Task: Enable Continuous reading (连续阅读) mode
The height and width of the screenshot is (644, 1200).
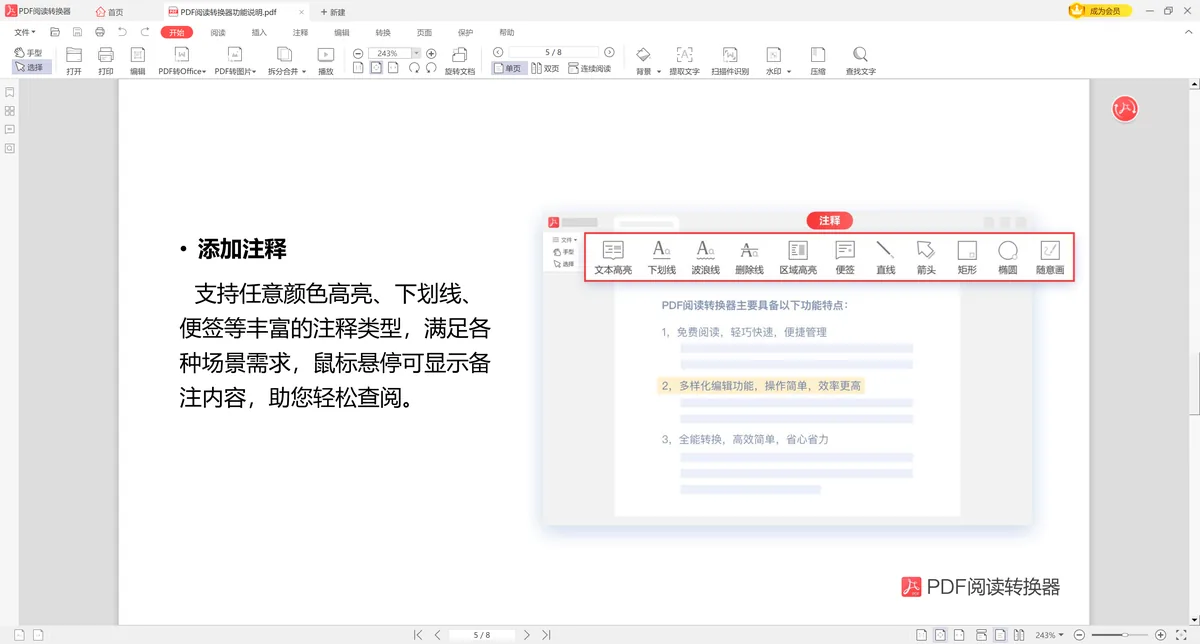Action: click(x=590, y=69)
